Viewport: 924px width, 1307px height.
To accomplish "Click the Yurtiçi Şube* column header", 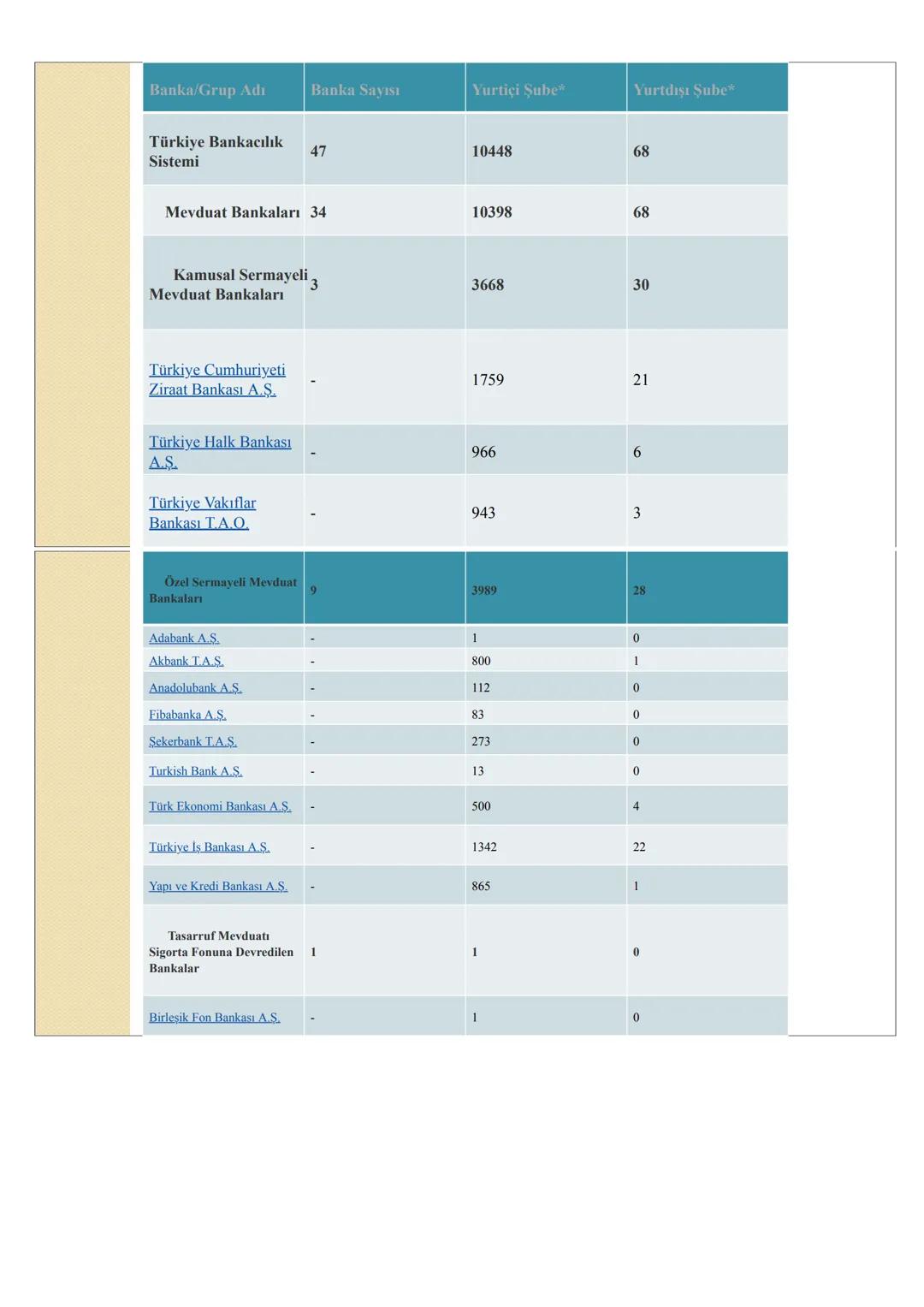I will pyautogui.click(x=518, y=90).
